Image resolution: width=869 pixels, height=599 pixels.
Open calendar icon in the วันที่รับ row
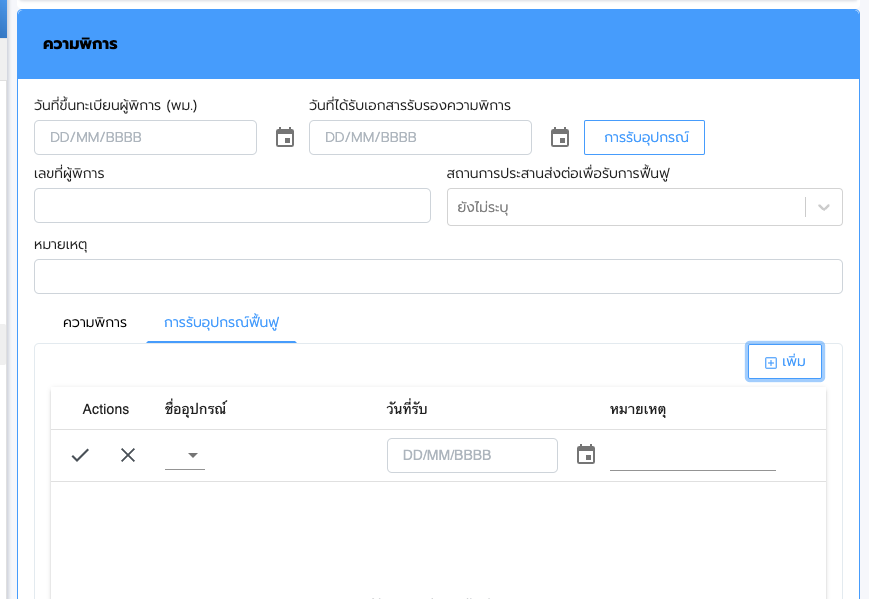point(586,455)
